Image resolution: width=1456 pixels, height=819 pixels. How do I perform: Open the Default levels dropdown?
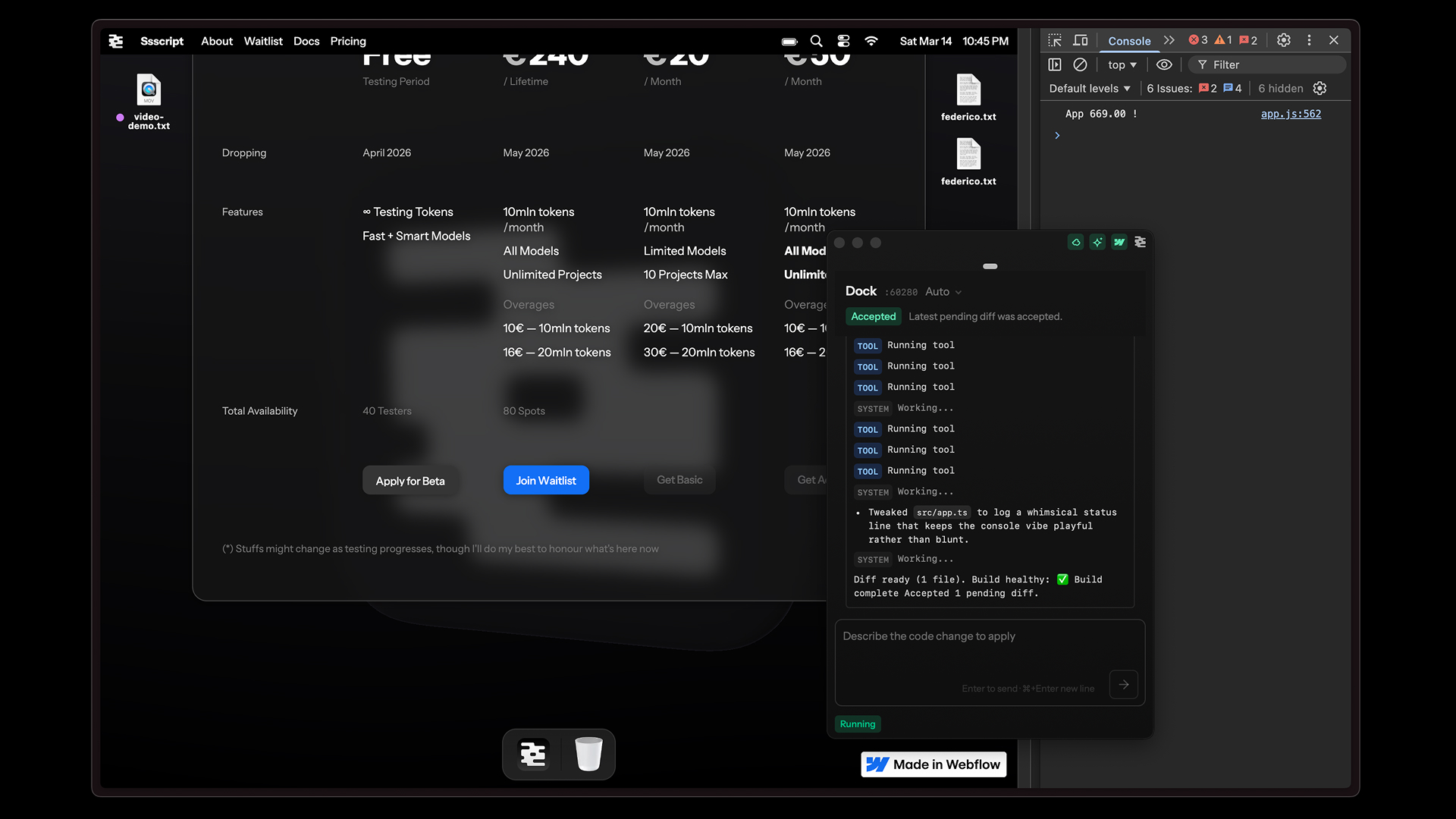[x=1090, y=89]
